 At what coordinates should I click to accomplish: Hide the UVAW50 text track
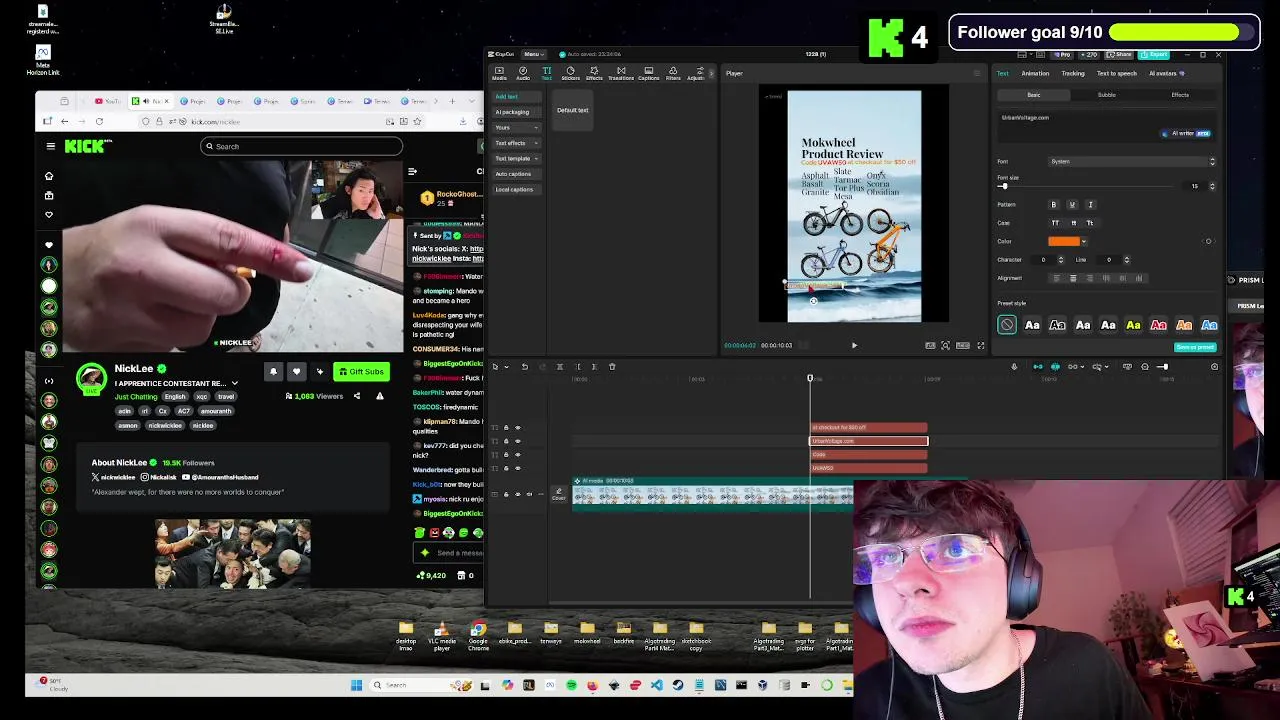pyautogui.click(x=517, y=468)
